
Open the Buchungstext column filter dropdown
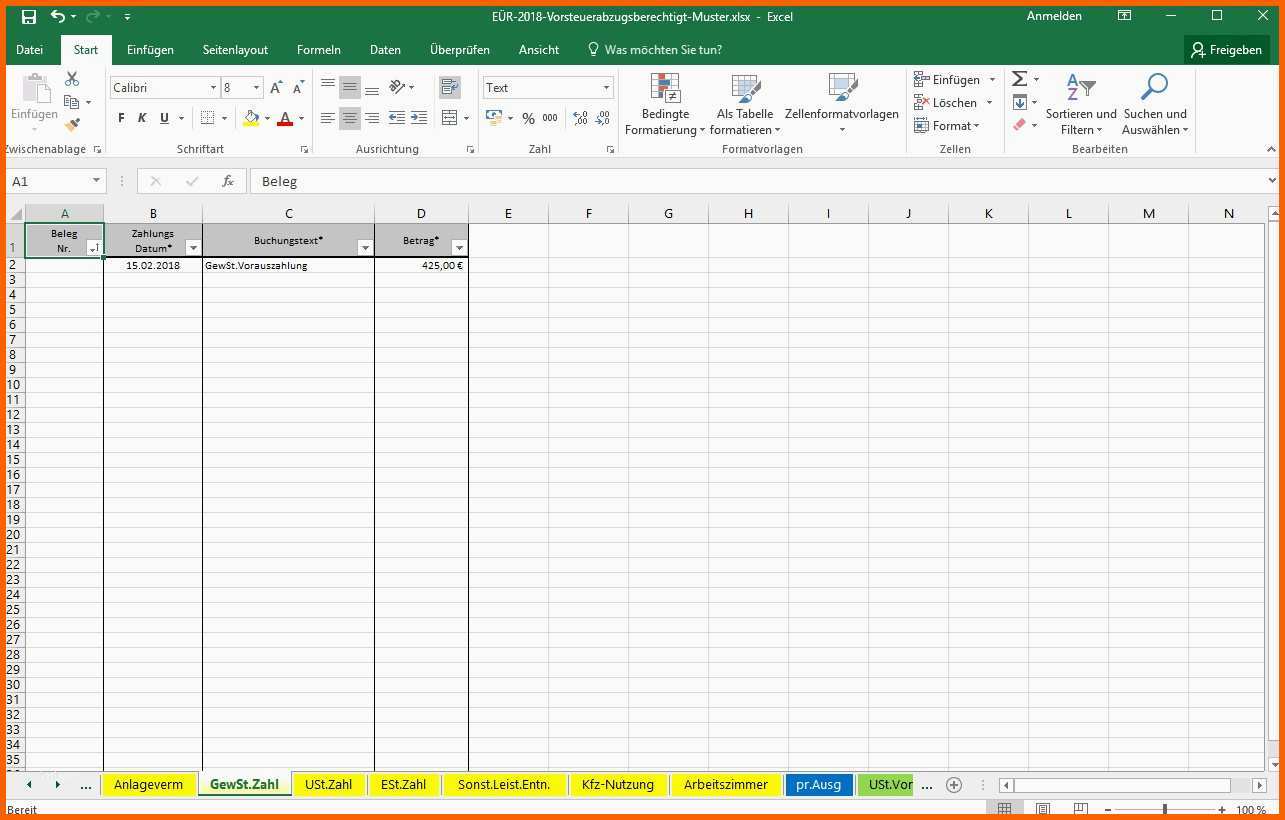tap(365, 248)
